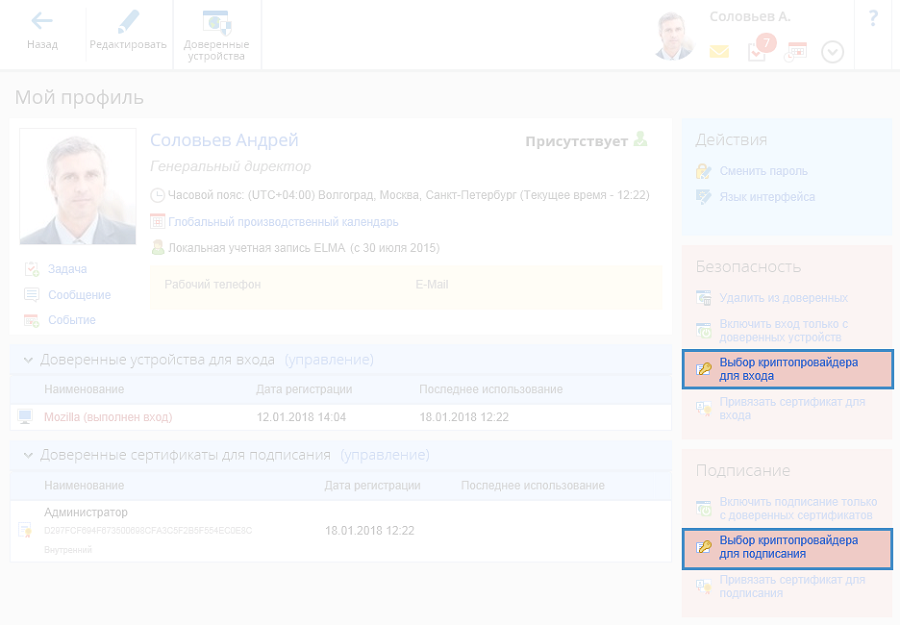The image size is (900, 625).
Task: Expand the user menu down arrow
Action: (x=833, y=52)
